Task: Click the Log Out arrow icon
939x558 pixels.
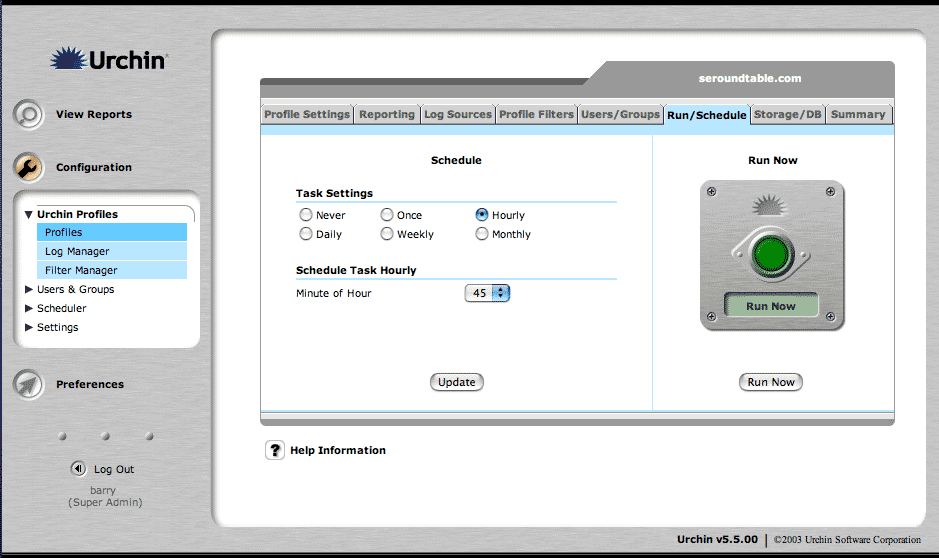Action: point(78,468)
